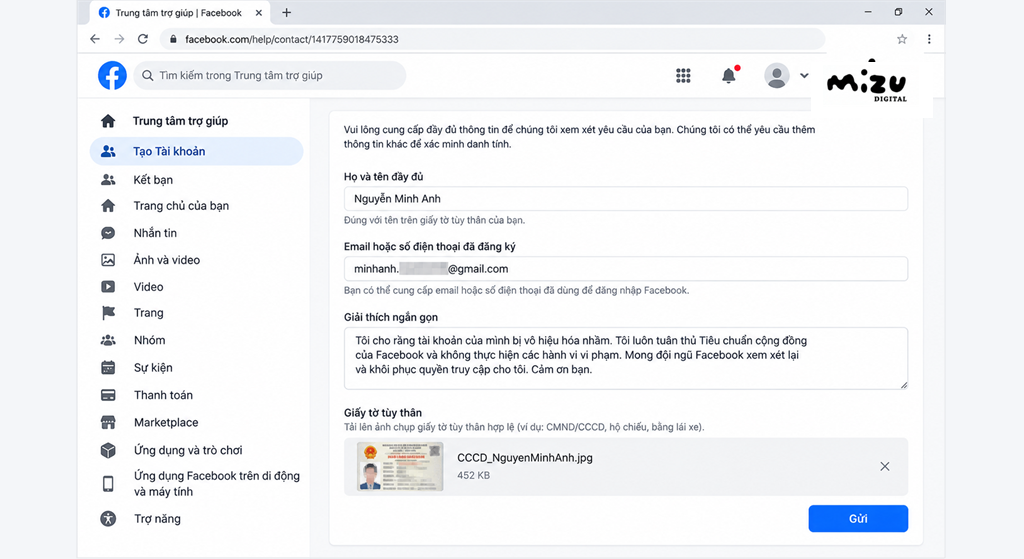Click the browser address bar URL
The height and width of the screenshot is (559, 1024).
pyautogui.click(x=292, y=39)
